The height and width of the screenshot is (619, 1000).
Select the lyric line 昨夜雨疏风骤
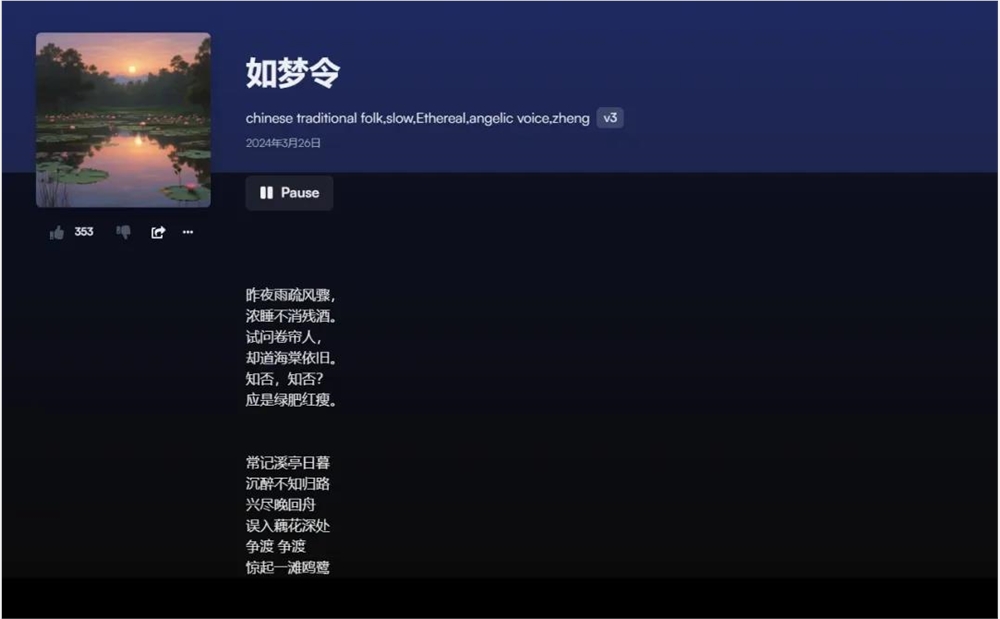pyautogui.click(x=290, y=295)
